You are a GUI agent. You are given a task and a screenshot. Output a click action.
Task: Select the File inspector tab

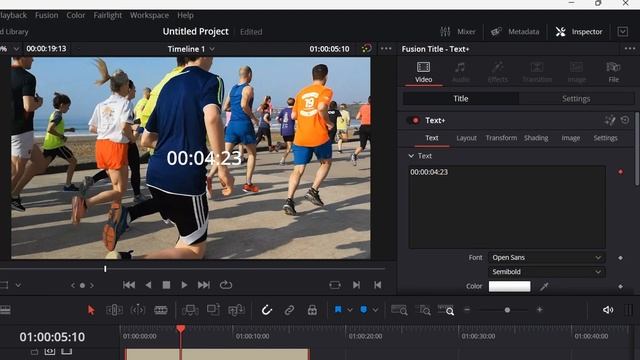click(613, 72)
